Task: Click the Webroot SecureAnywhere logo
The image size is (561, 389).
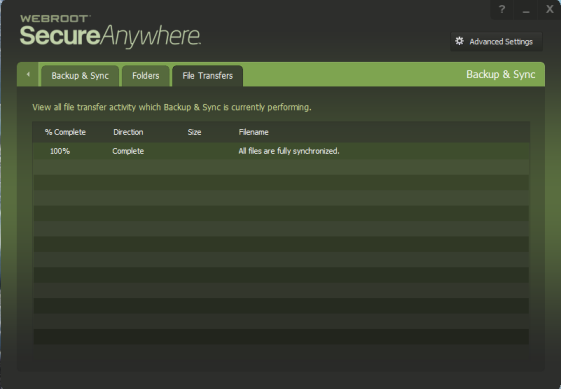Action: (110, 31)
